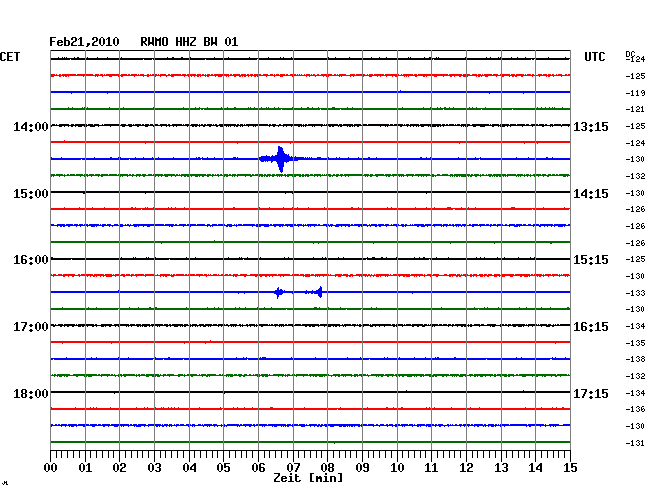Screen dimensions: 650x494
Task: Select the DC offset value -131
Action: (x=635, y=443)
